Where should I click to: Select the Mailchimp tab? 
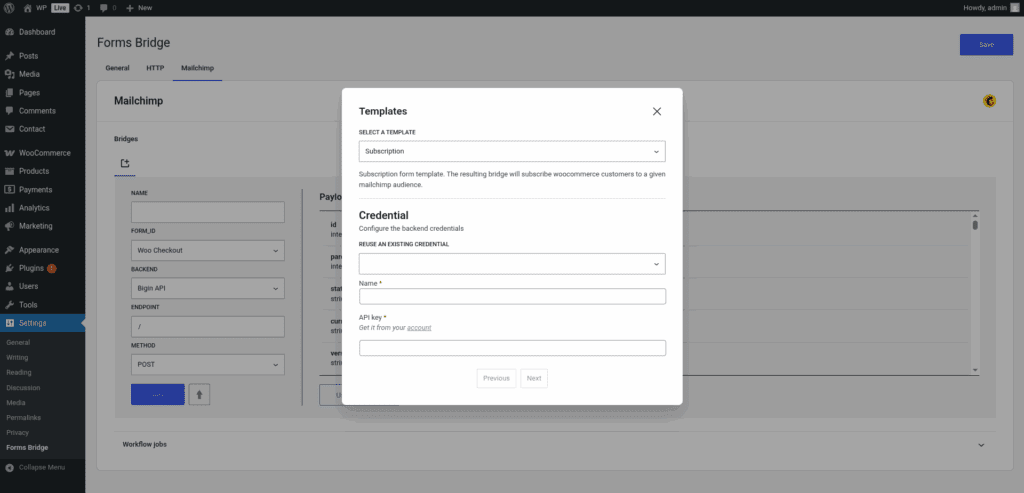[197, 68]
